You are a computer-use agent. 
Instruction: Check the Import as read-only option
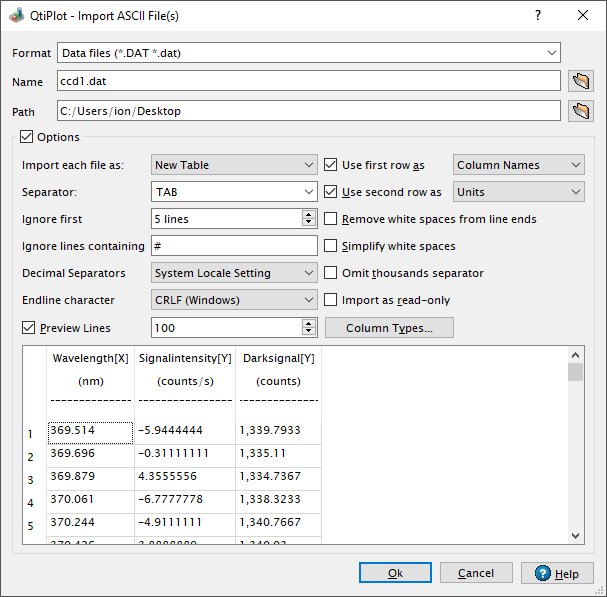click(333, 299)
